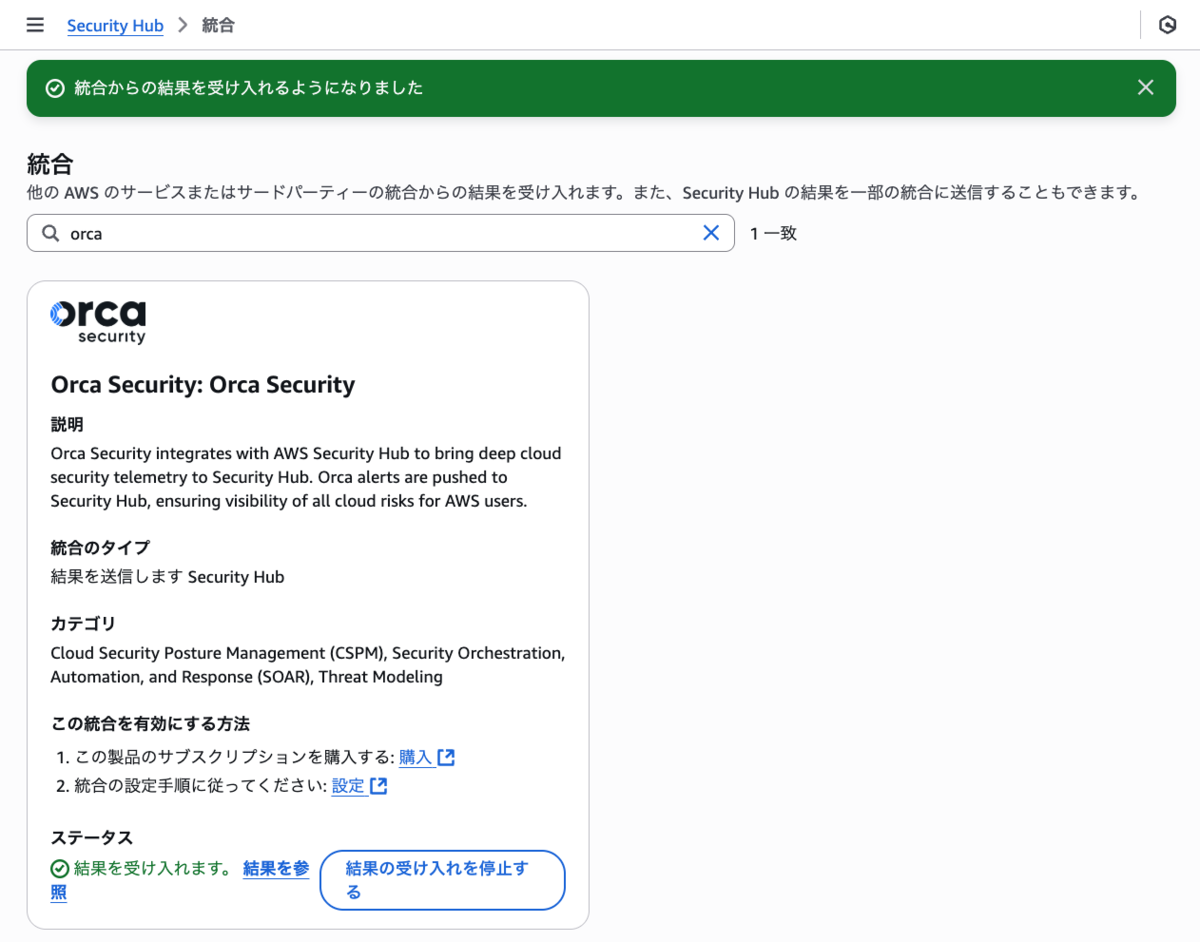Focus the integrations search field

380,233
